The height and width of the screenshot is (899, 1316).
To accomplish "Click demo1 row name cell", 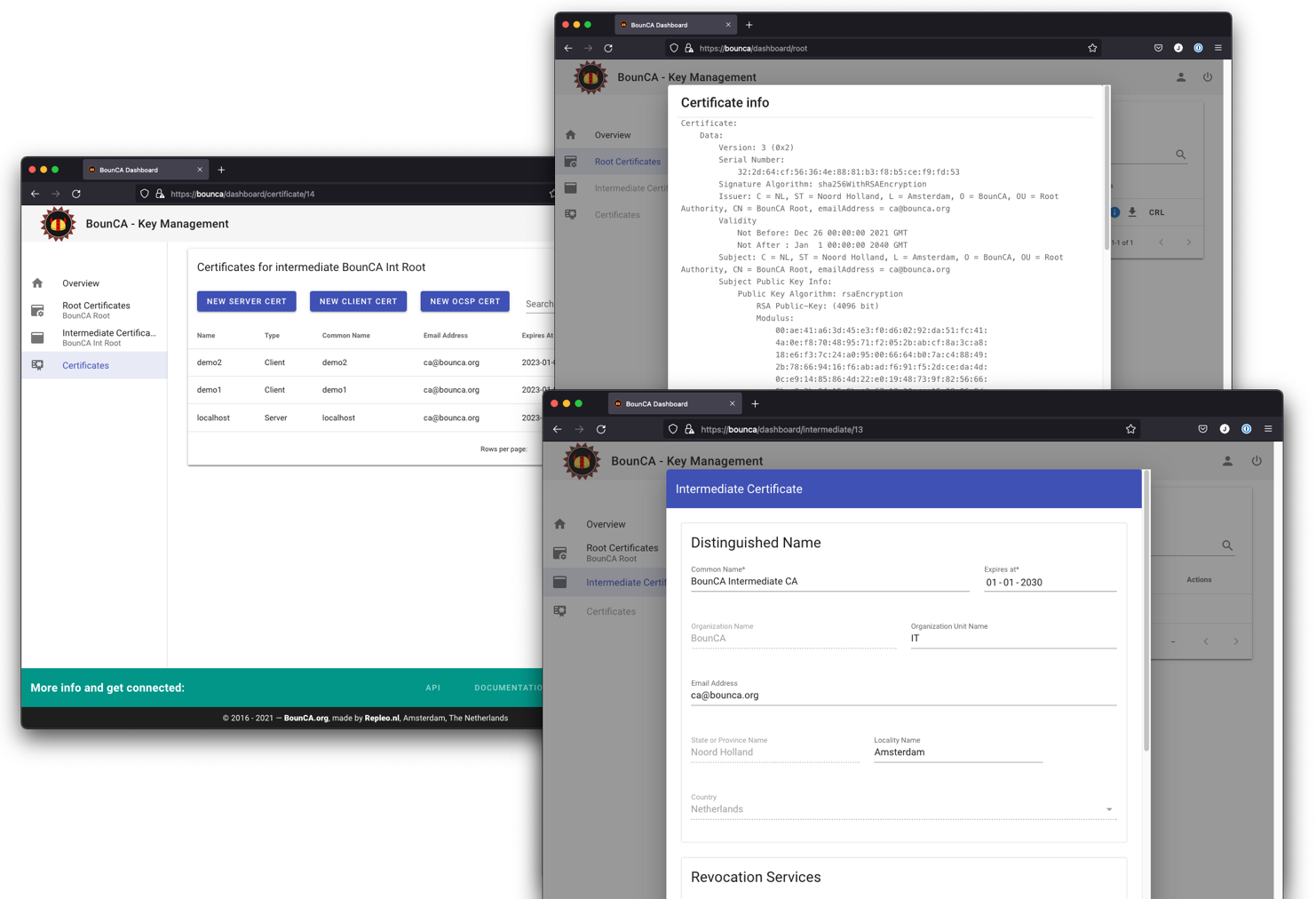I will click(x=210, y=390).
